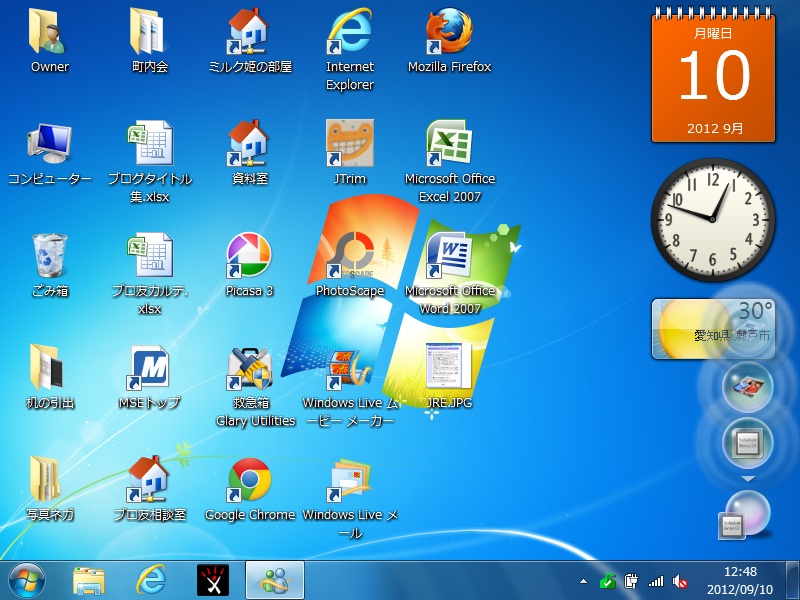Open Microsoft Office Excel 2007 shortcut
The height and width of the screenshot is (600, 800).
pyautogui.click(x=449, y=162)
